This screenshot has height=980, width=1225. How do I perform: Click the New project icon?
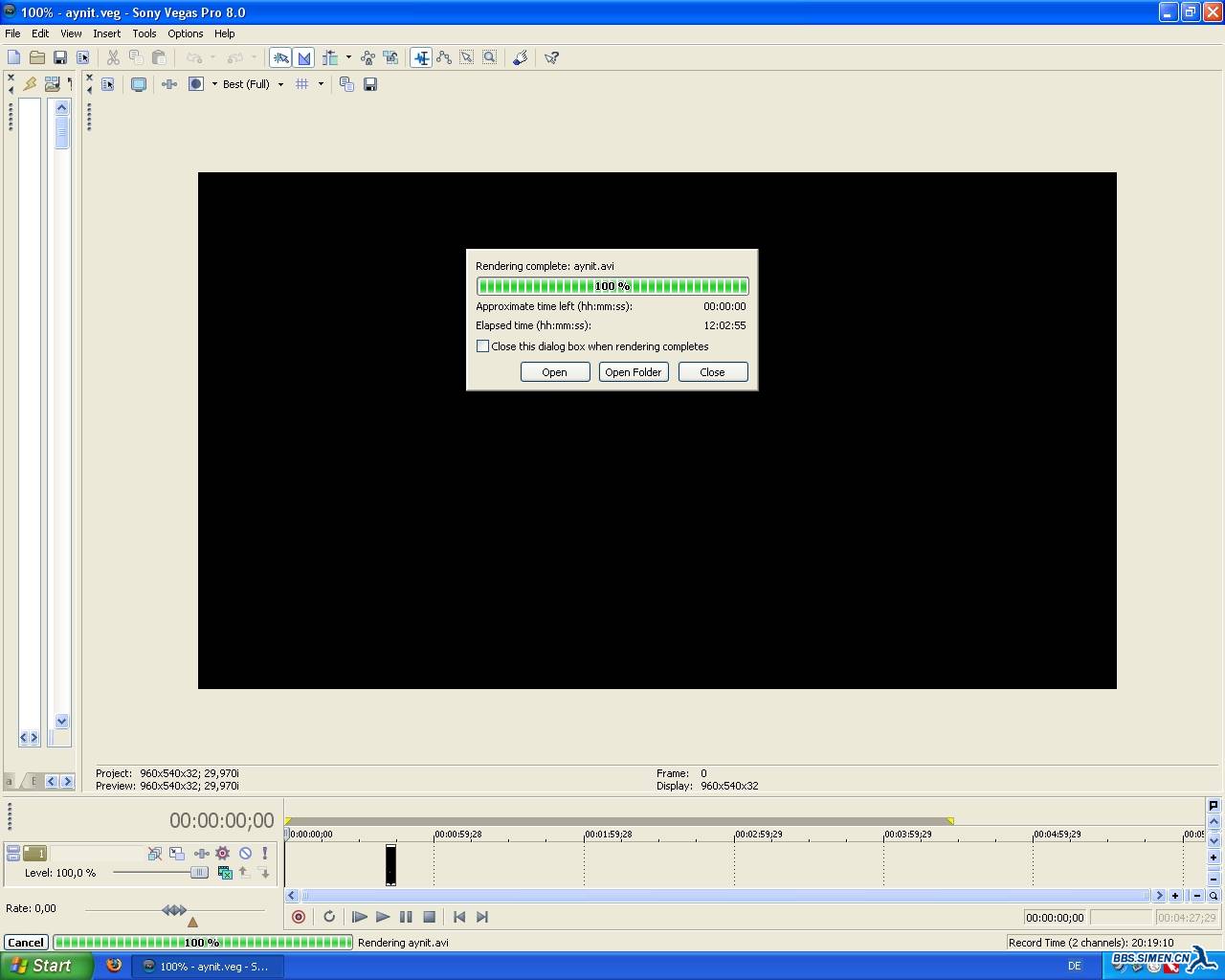point(13,57)
